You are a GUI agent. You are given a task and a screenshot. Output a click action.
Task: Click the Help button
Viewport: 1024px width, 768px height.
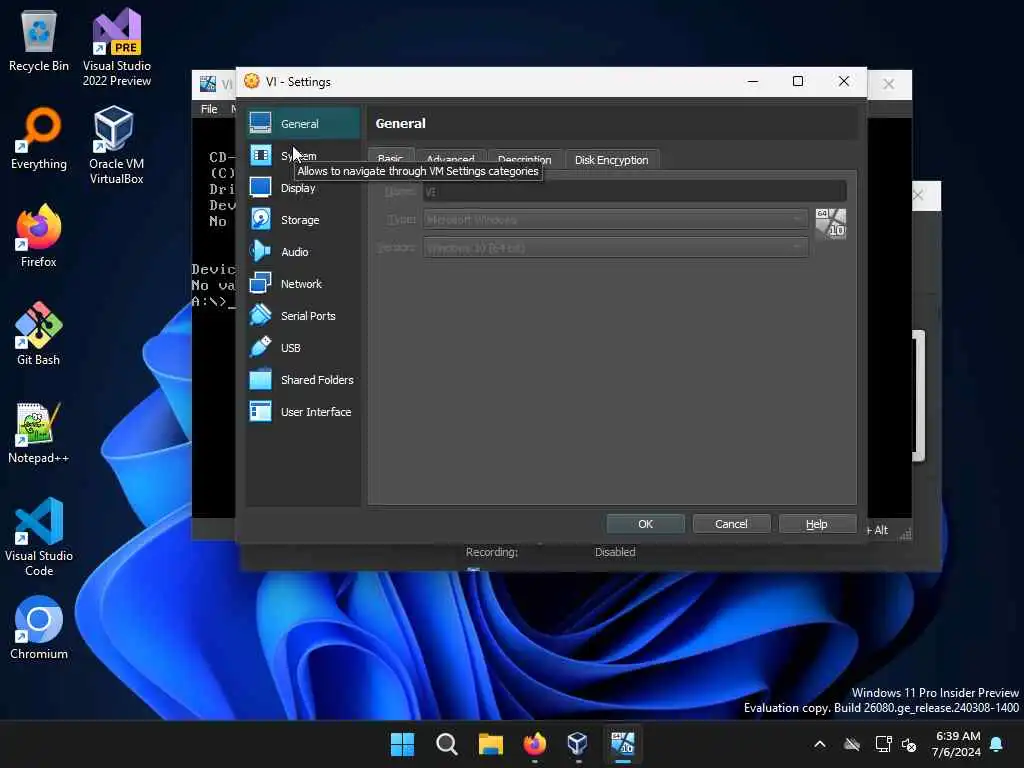point(816,524)
